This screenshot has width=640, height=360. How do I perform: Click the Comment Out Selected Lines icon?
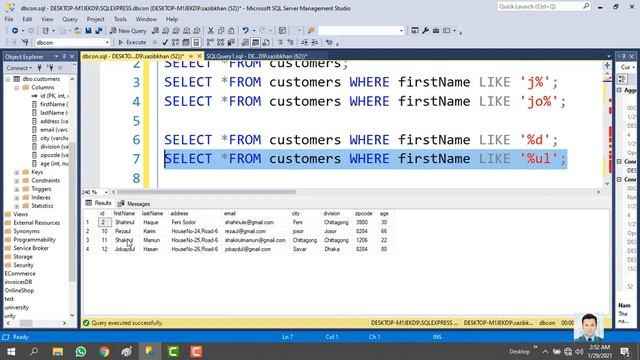click(x=280, y=42)
